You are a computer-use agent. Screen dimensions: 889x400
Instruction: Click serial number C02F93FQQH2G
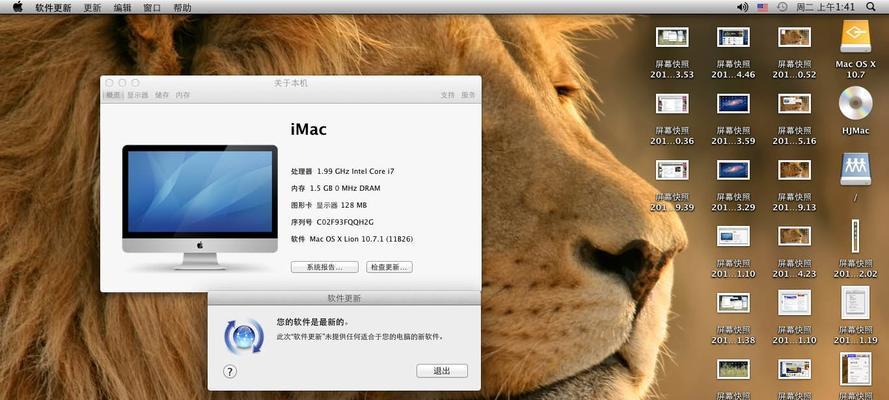(345, 222)
